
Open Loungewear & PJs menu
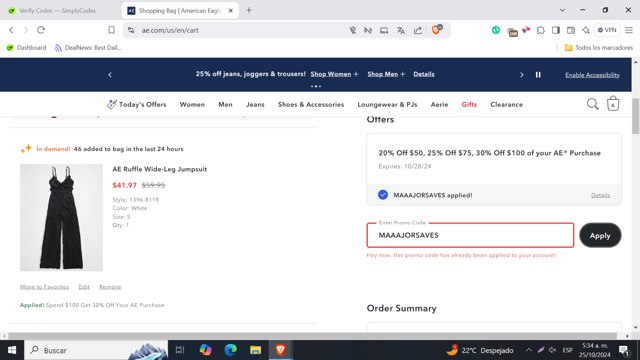coord(387,104)
